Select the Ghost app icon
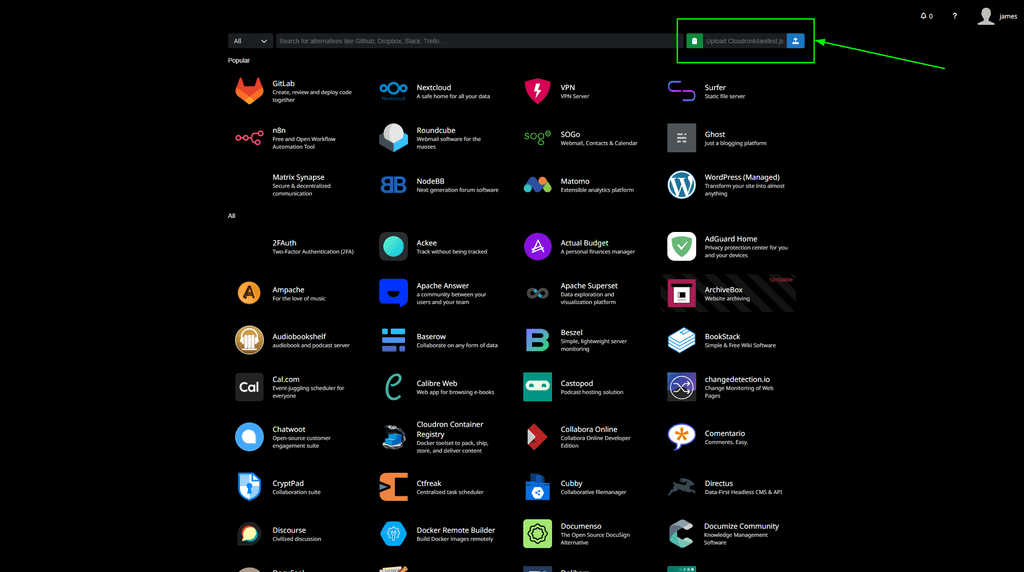1024x572 pixels. (x=681, y=138)
